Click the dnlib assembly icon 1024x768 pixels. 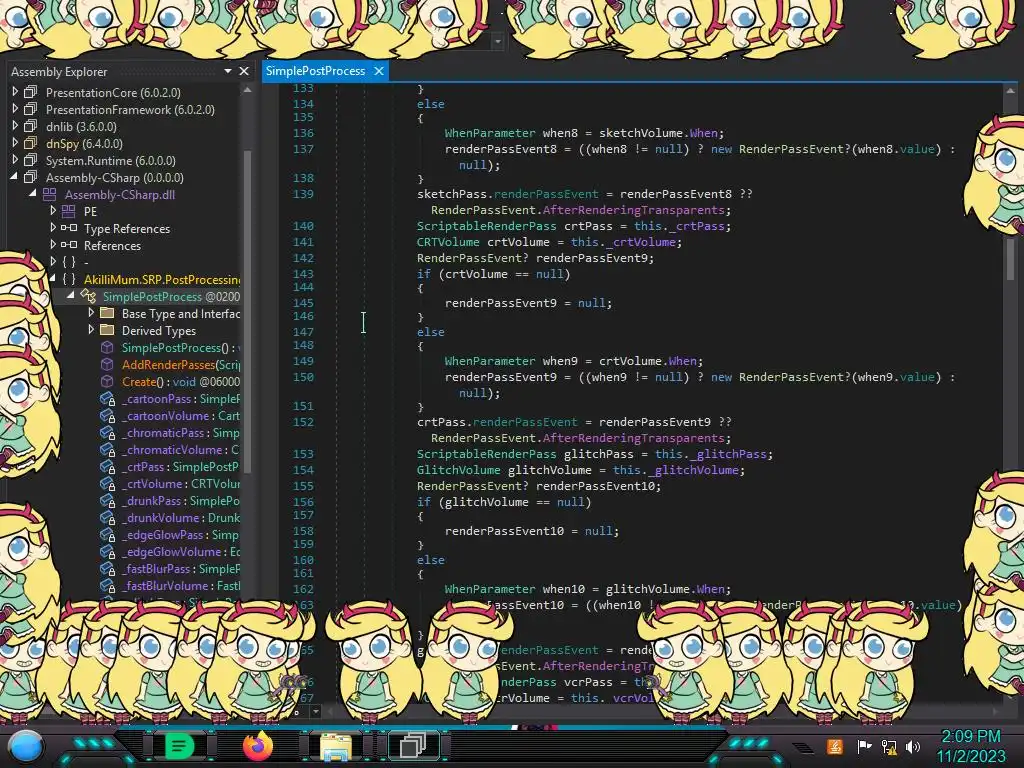point(31,126)
